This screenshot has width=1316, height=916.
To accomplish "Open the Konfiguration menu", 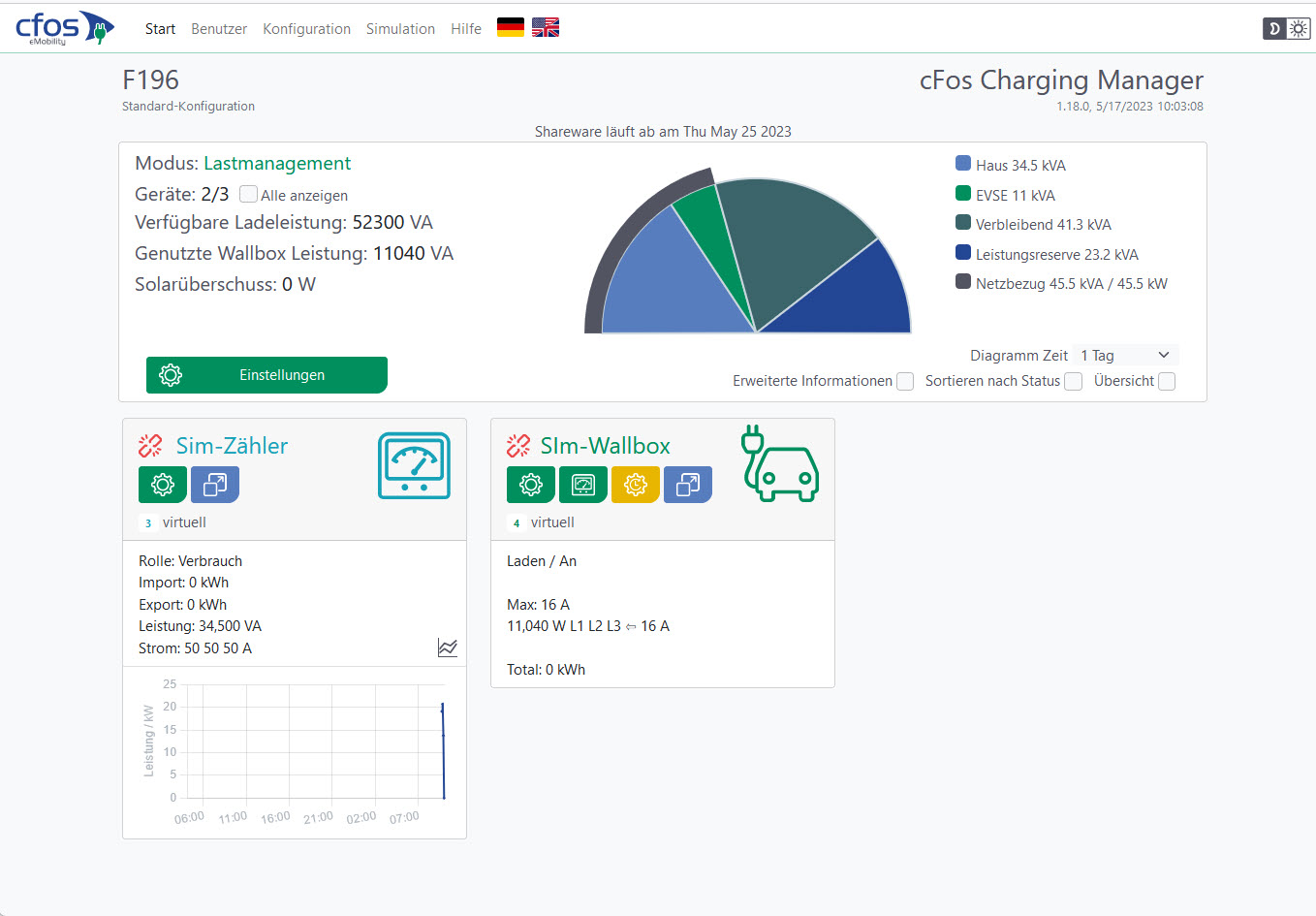I will 306,29.
